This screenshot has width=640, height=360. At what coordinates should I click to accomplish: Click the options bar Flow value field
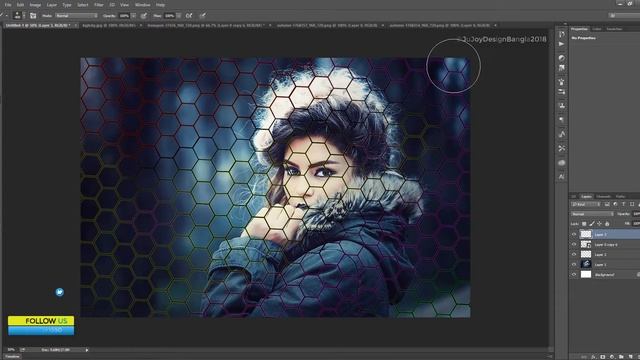point(169,16)
